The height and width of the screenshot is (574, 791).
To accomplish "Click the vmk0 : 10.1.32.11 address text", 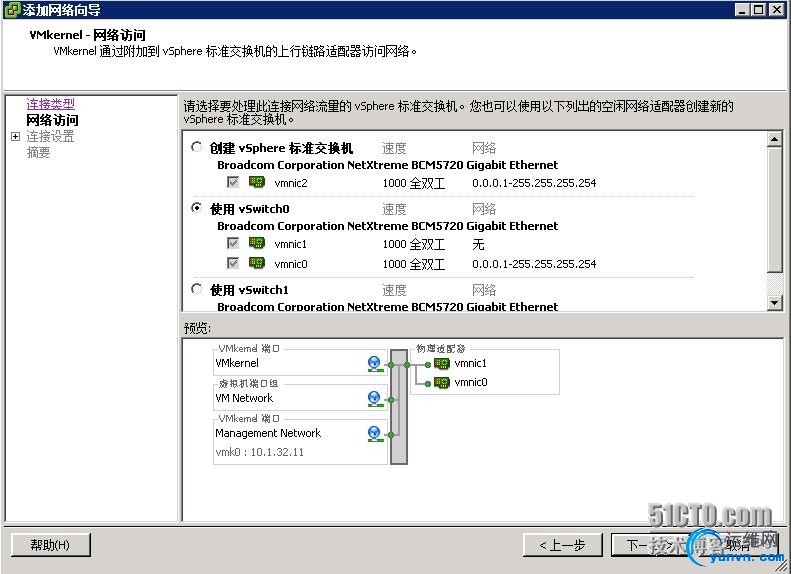I will 259,452.
